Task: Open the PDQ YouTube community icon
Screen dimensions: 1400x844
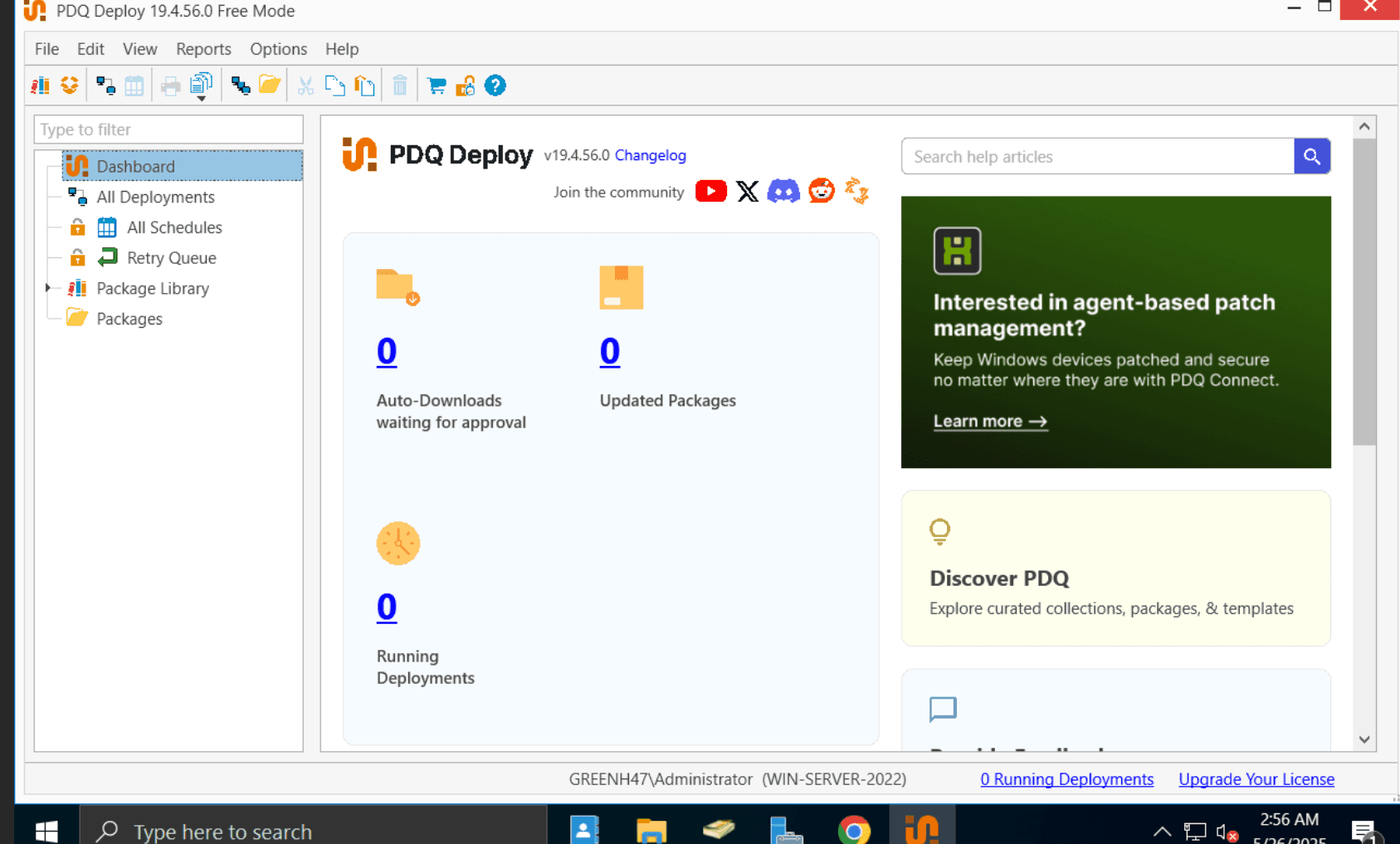Action: [711, 192]
